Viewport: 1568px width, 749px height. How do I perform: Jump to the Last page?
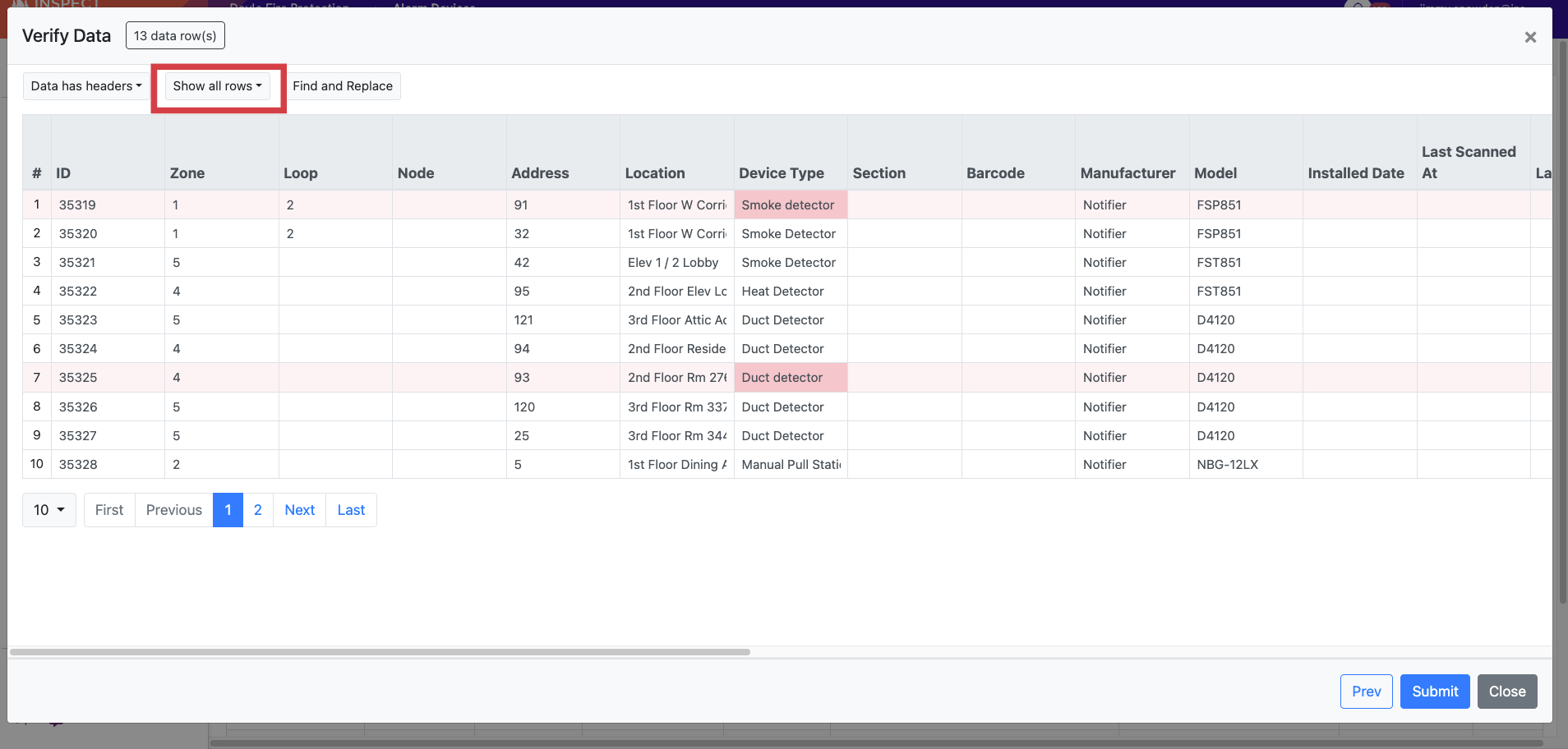pos(351,510)
